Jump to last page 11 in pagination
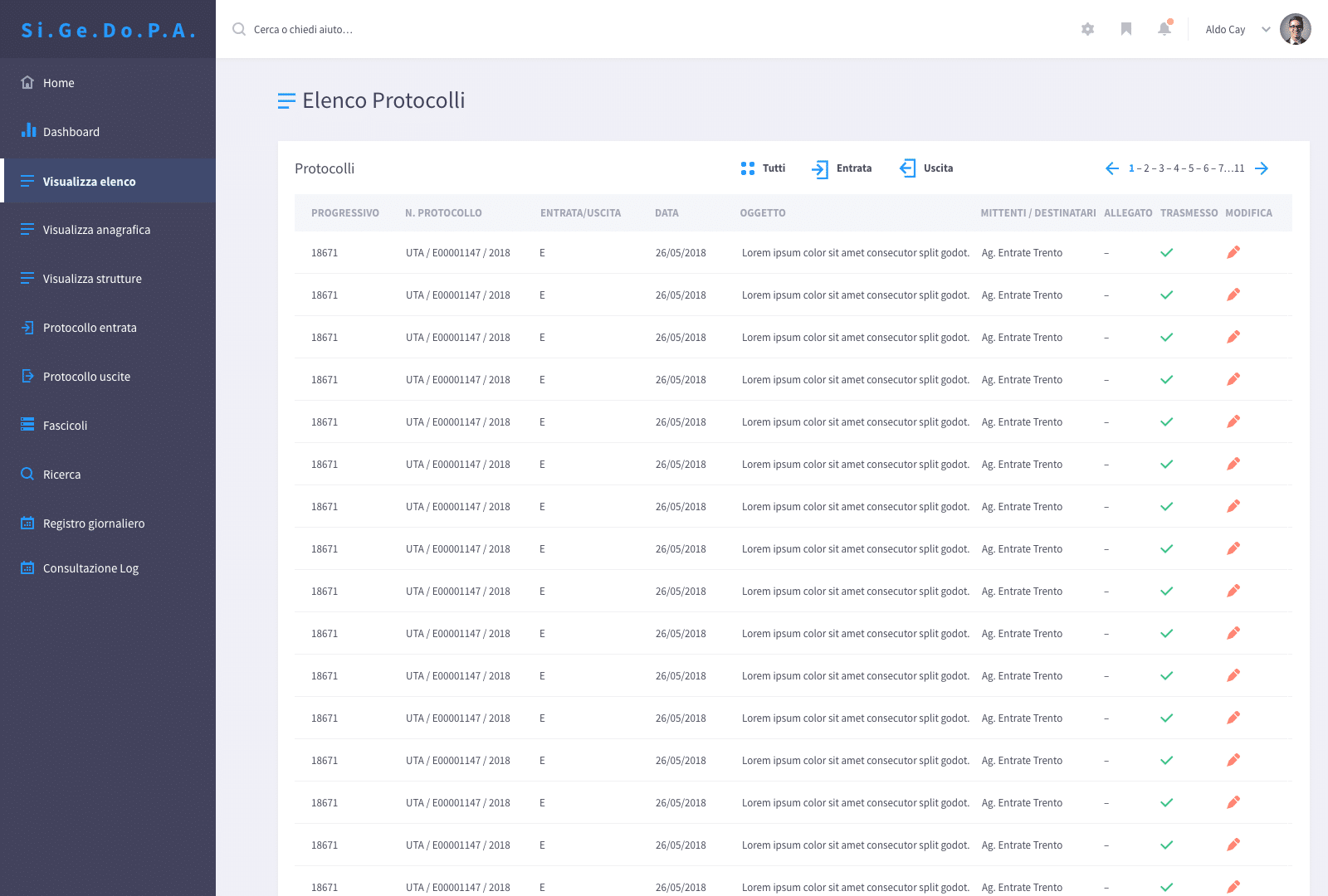The height and width of the screenshot is (896, 1328). point(1239,168)
